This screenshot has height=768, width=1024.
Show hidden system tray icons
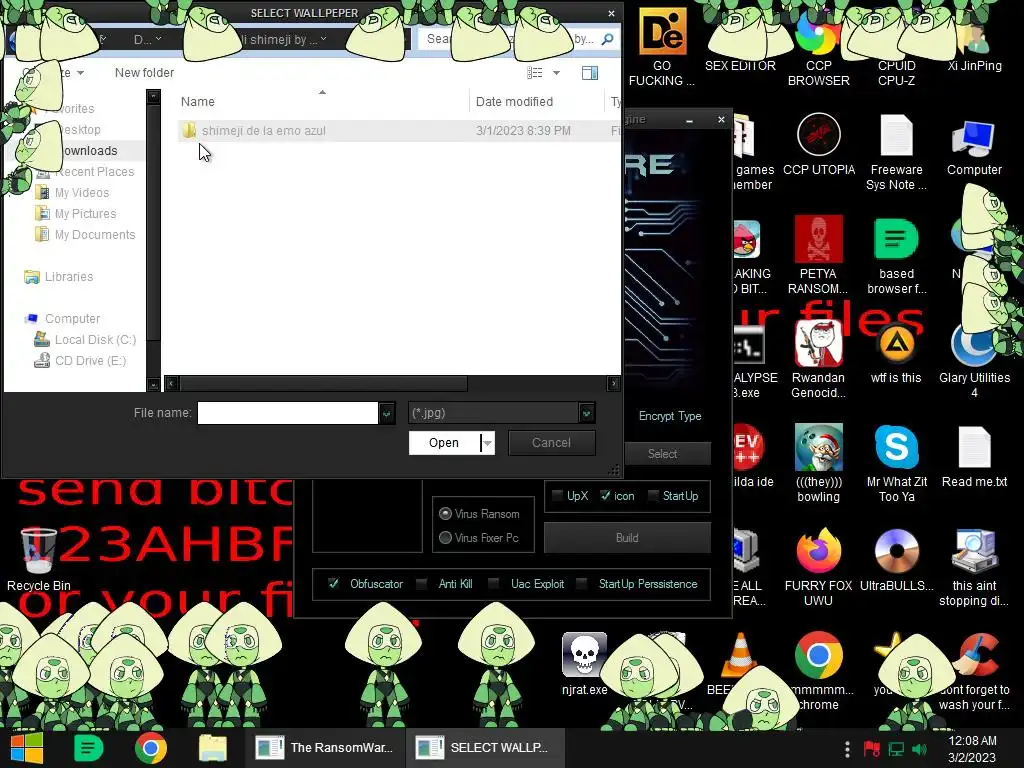[847, 749]
